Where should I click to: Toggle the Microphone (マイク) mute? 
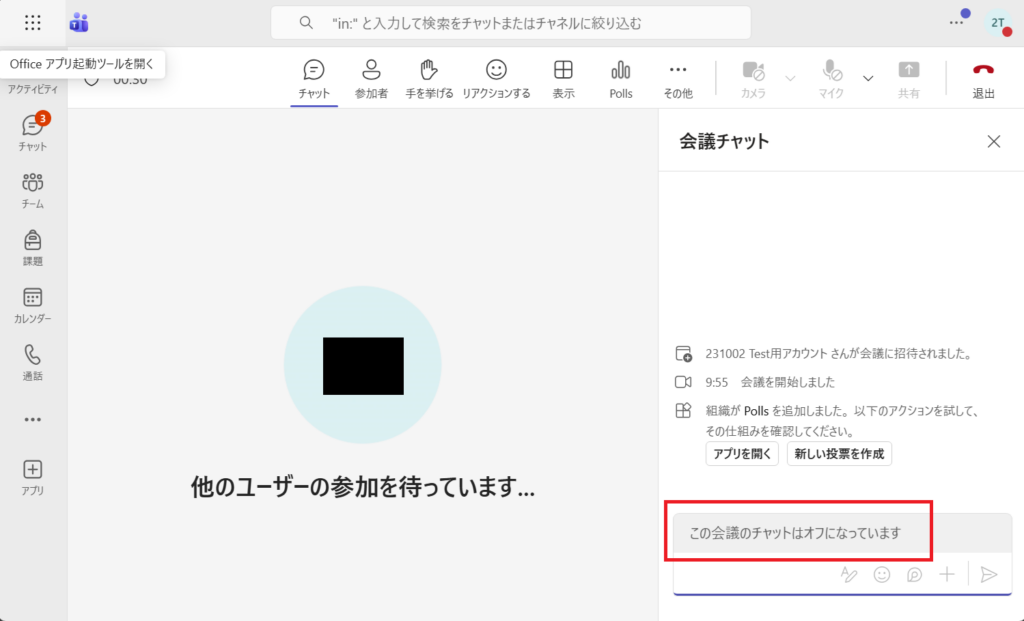click(x=832, y=77)
